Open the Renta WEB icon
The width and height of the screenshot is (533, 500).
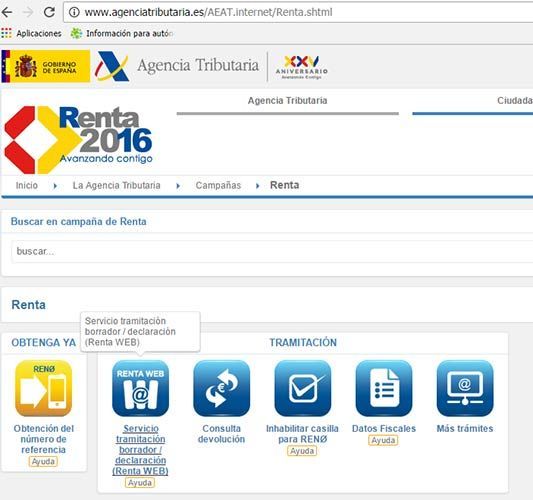point(140,389)
